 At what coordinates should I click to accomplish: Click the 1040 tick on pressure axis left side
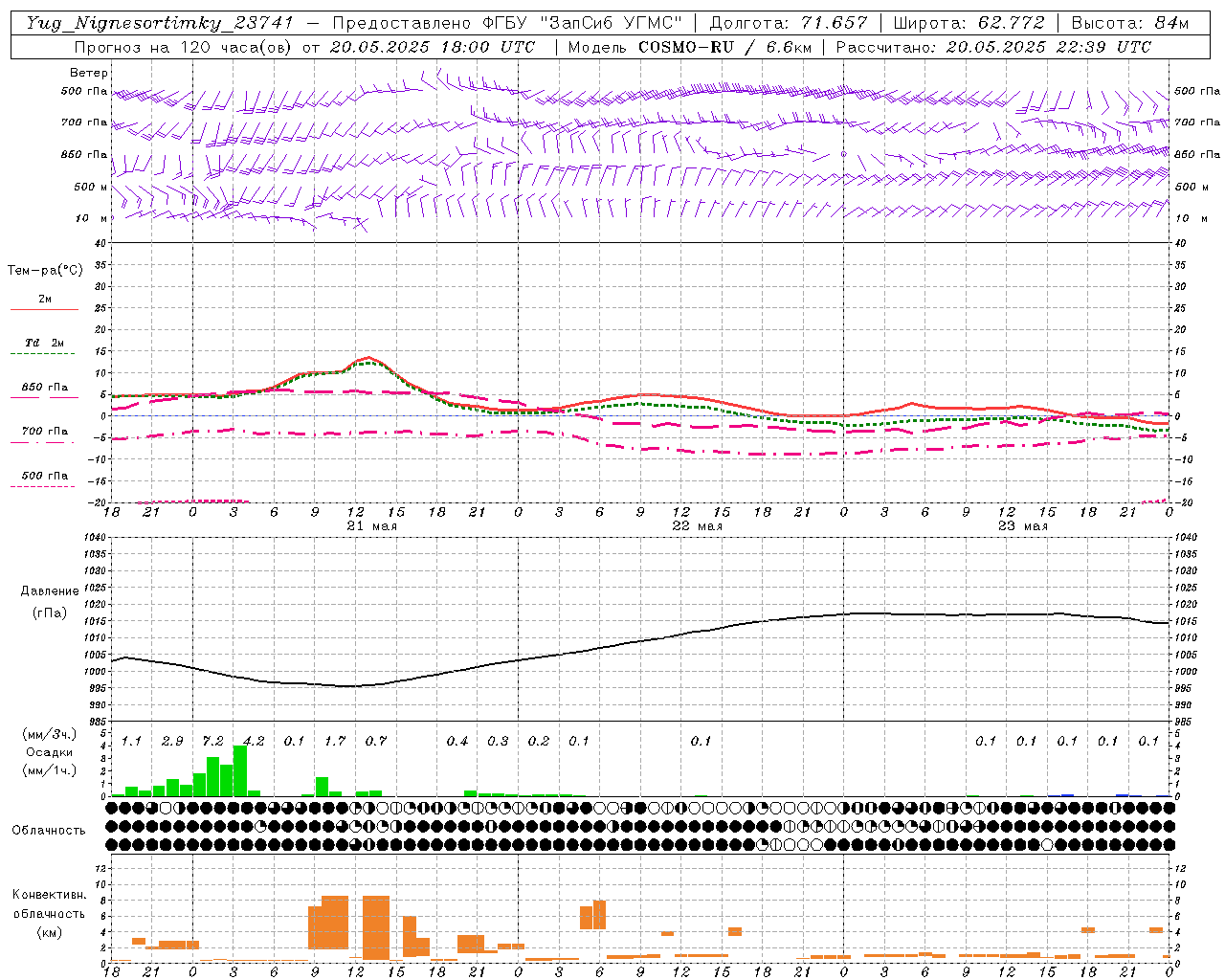93,538
